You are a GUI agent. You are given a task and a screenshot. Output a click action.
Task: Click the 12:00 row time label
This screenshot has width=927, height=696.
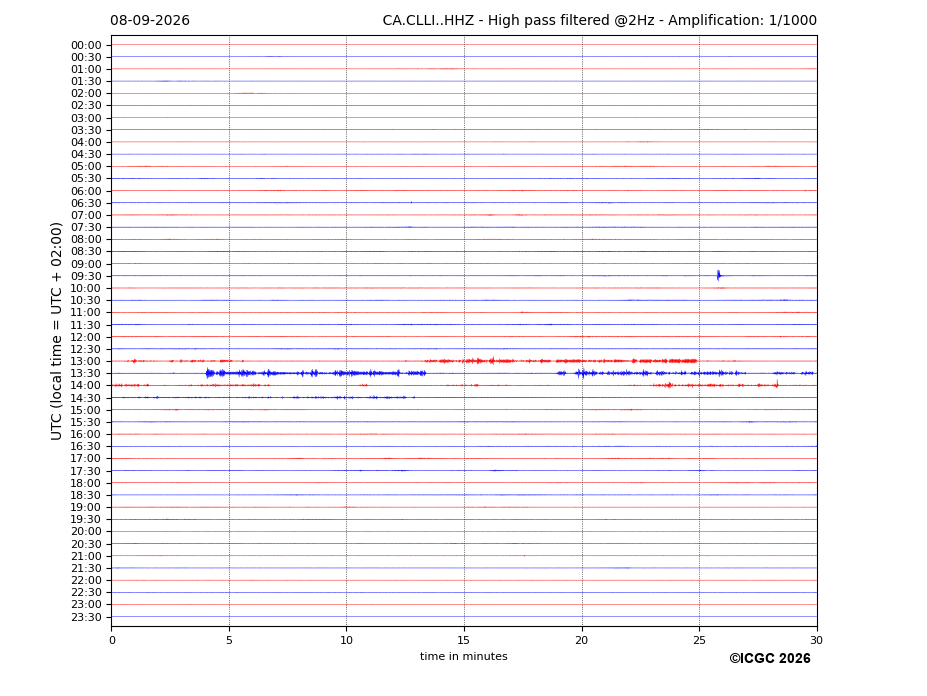(x=86, y=337)
